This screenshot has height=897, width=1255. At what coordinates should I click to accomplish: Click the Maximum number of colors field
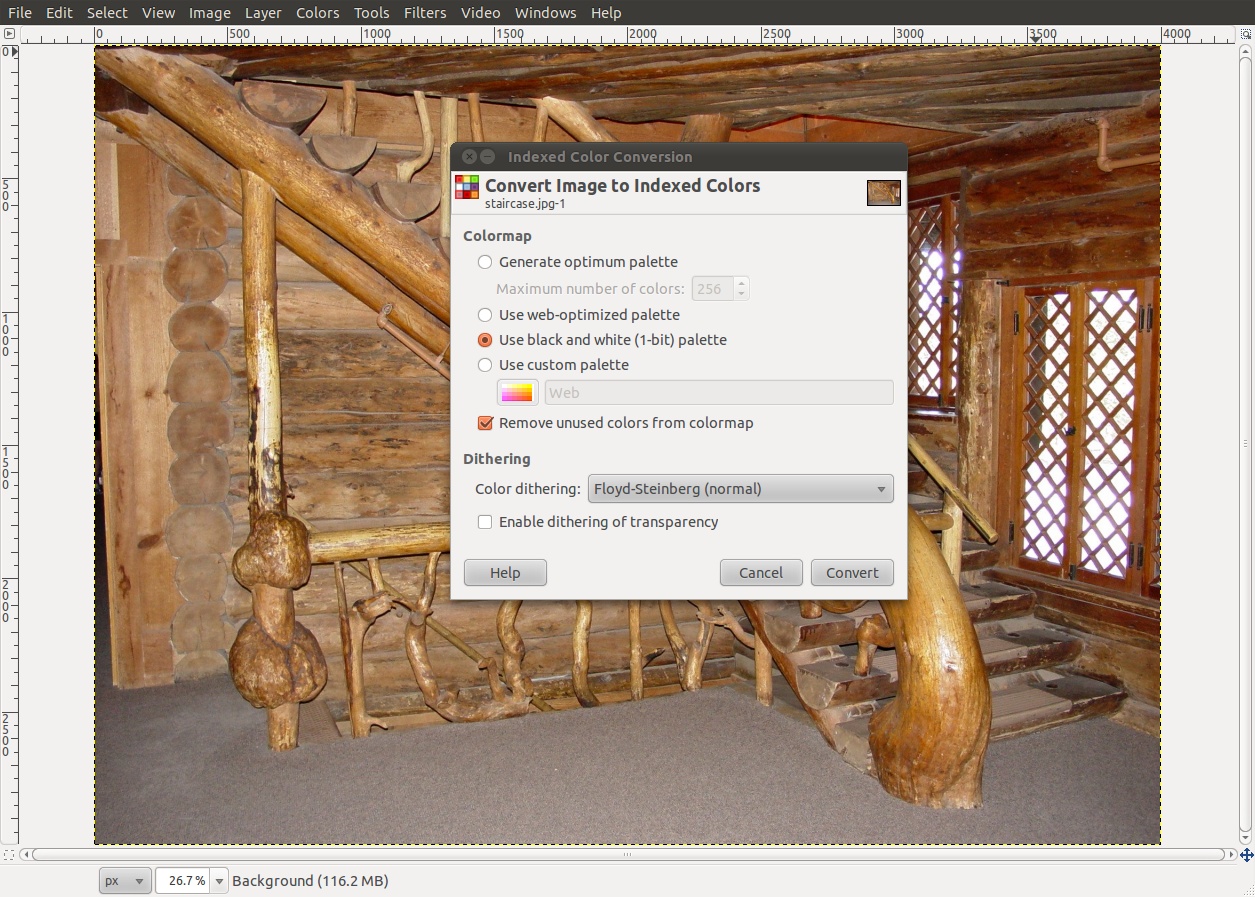click(x=712, y=289)
